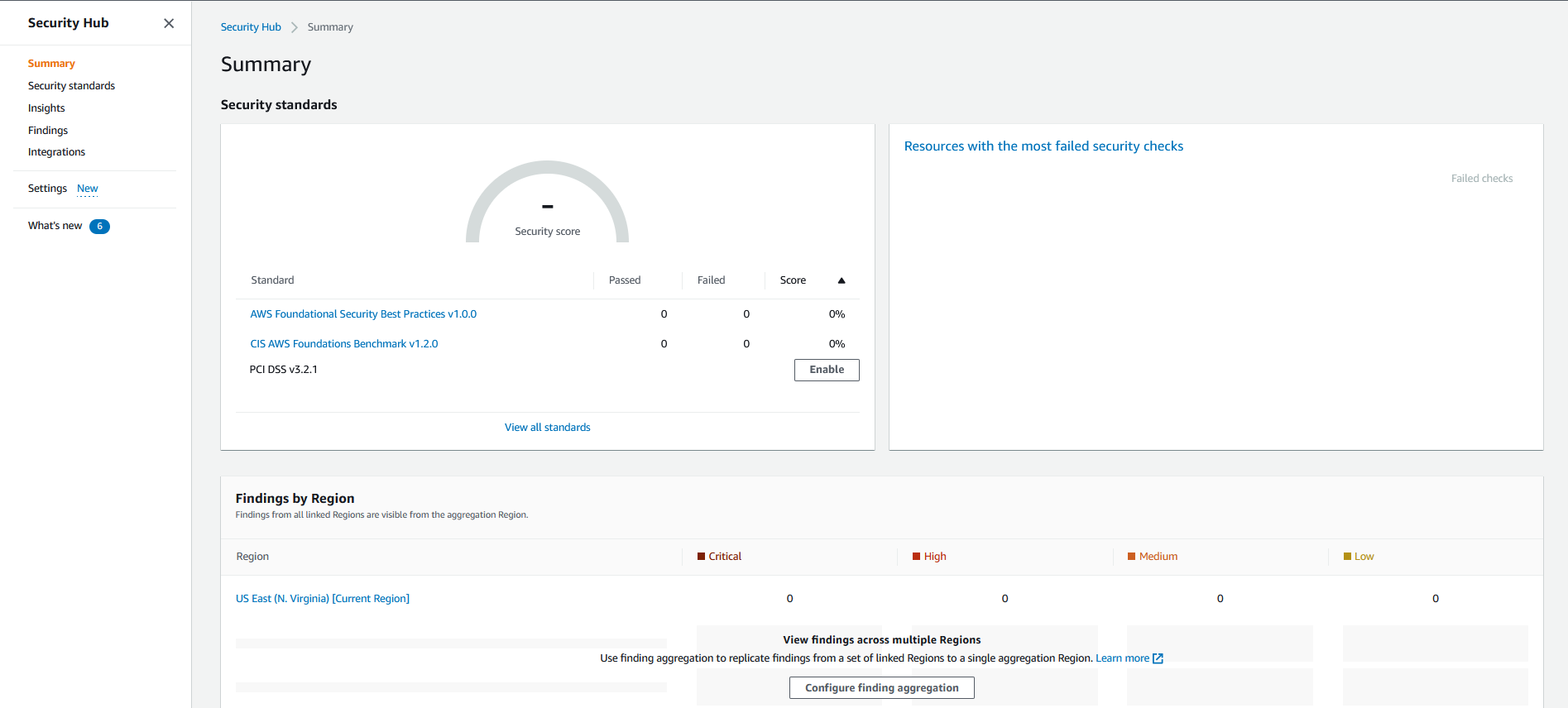Click Configure finding aggregation button

[x=882, y=688]
